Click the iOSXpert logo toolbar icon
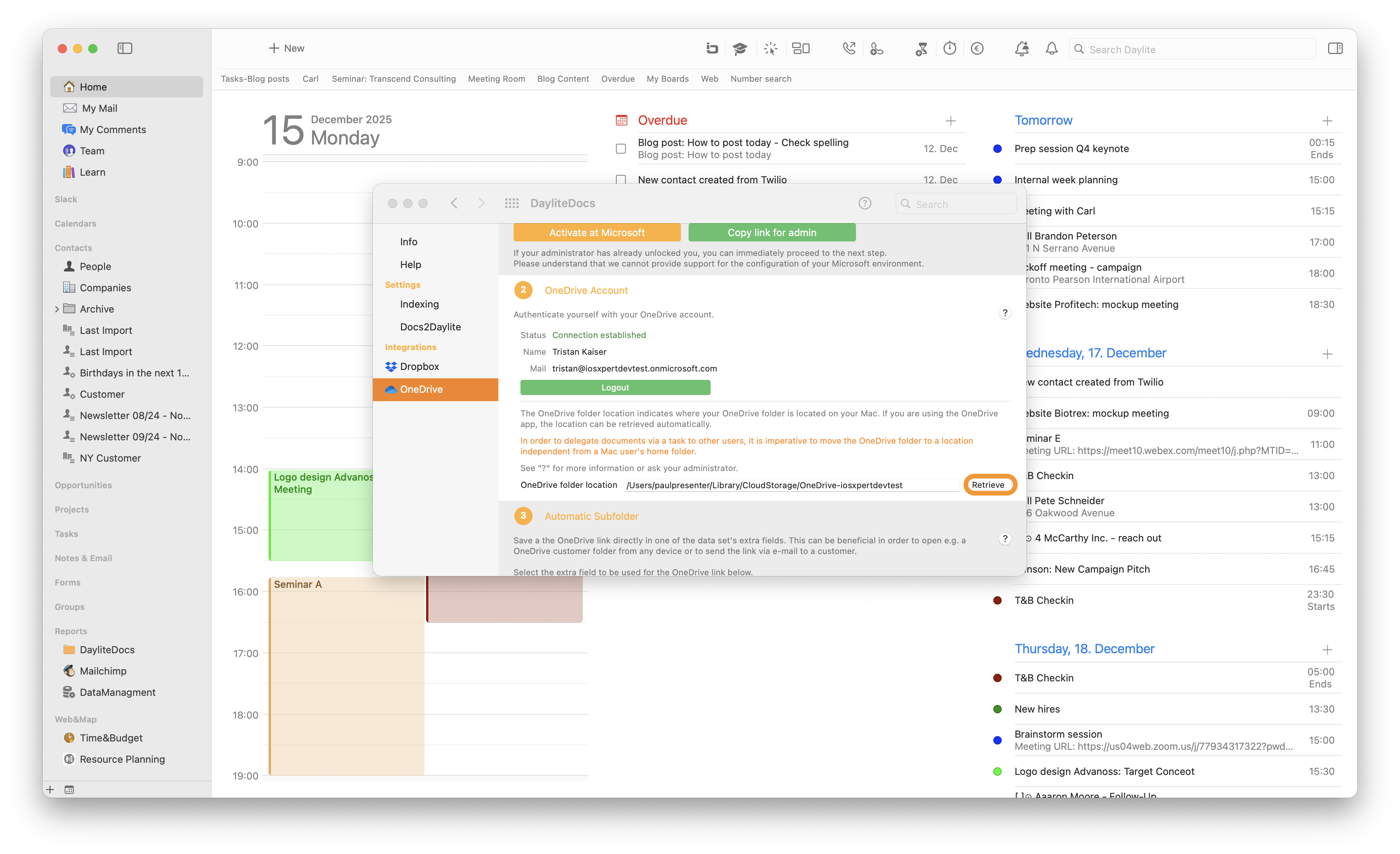 click(x=712, y=48)
